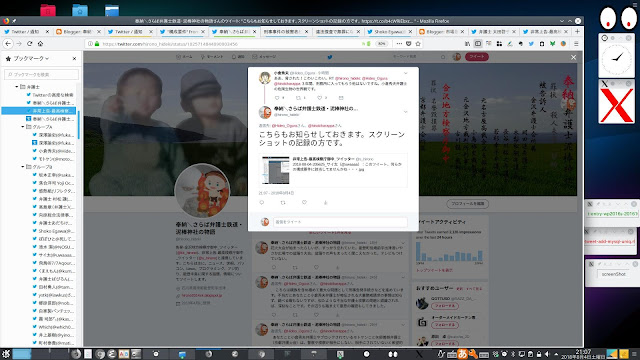Open the red folder desktop icon
The height and width of the screenshot is (360, 640).
point(48,10)
